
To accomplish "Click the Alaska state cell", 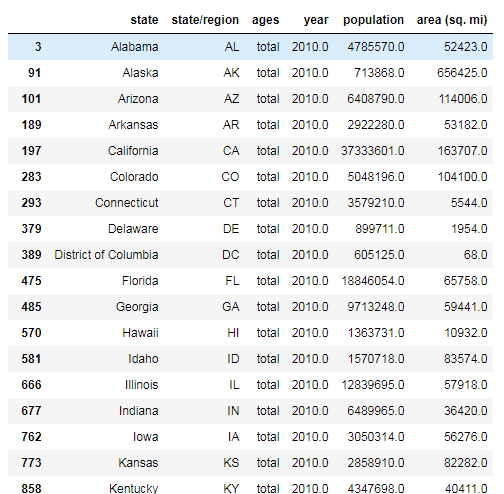I will [x=140, y=73].
